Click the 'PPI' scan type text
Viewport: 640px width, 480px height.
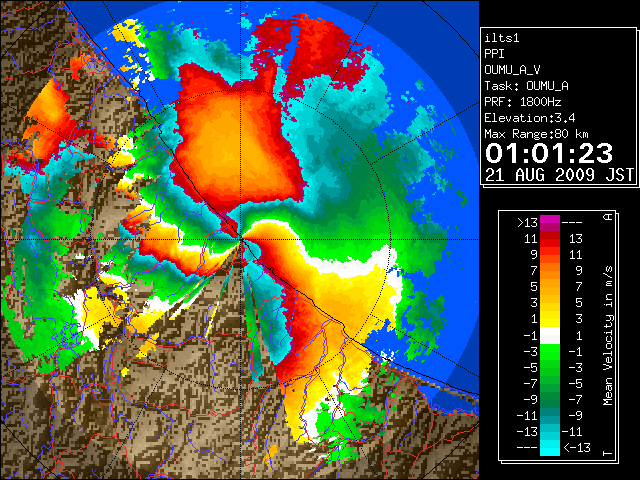pyautogui.click(x=494, y=54)
